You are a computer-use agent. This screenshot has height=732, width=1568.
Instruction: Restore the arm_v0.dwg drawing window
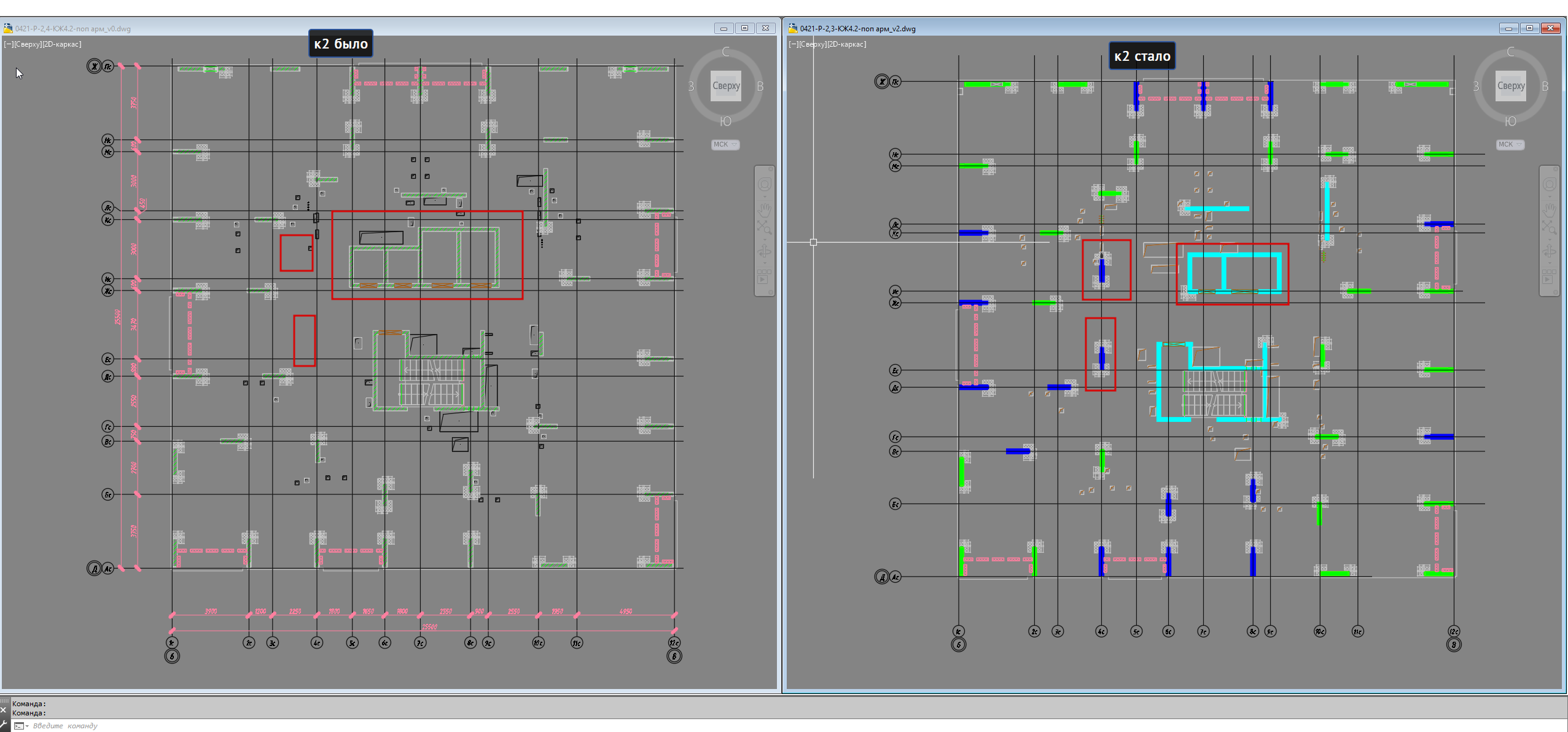(744, 28)
